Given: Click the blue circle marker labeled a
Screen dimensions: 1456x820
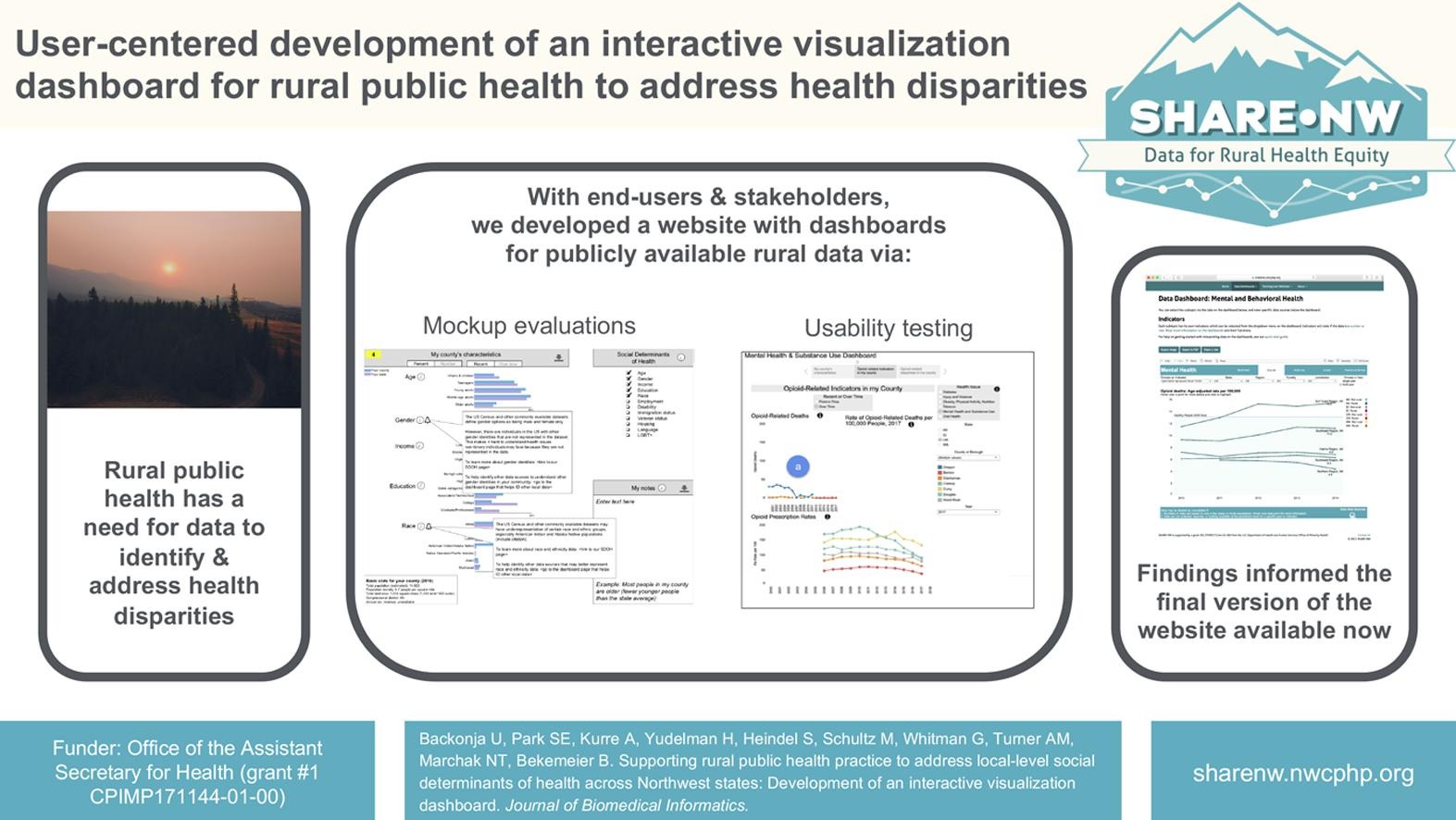Looking at the screenshot, I should pos(798,466).
